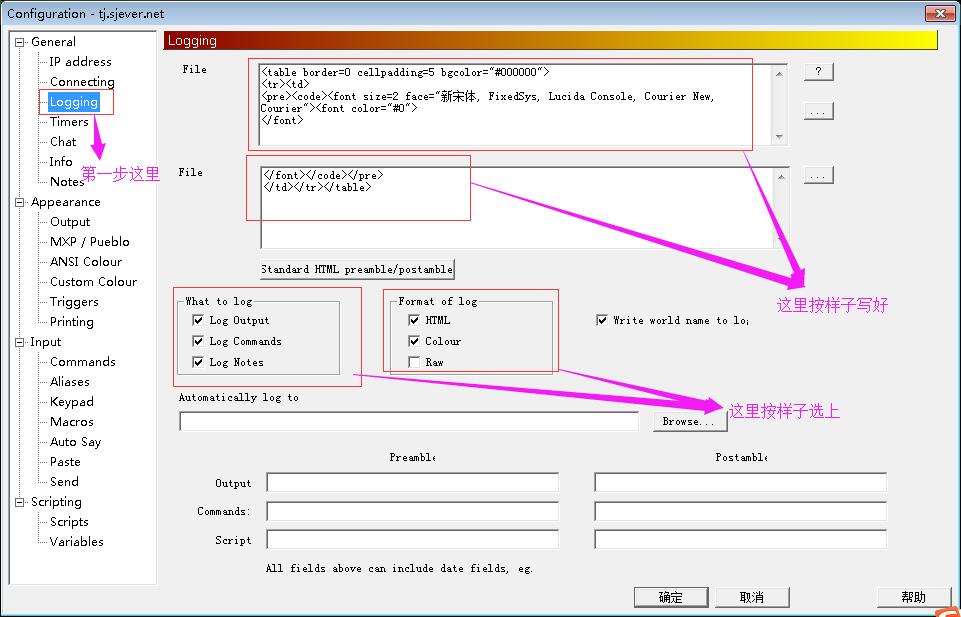The height and width of the screenshot is (617, 961).
Task: Collapse the General tree node
Action: click(20, 42)
